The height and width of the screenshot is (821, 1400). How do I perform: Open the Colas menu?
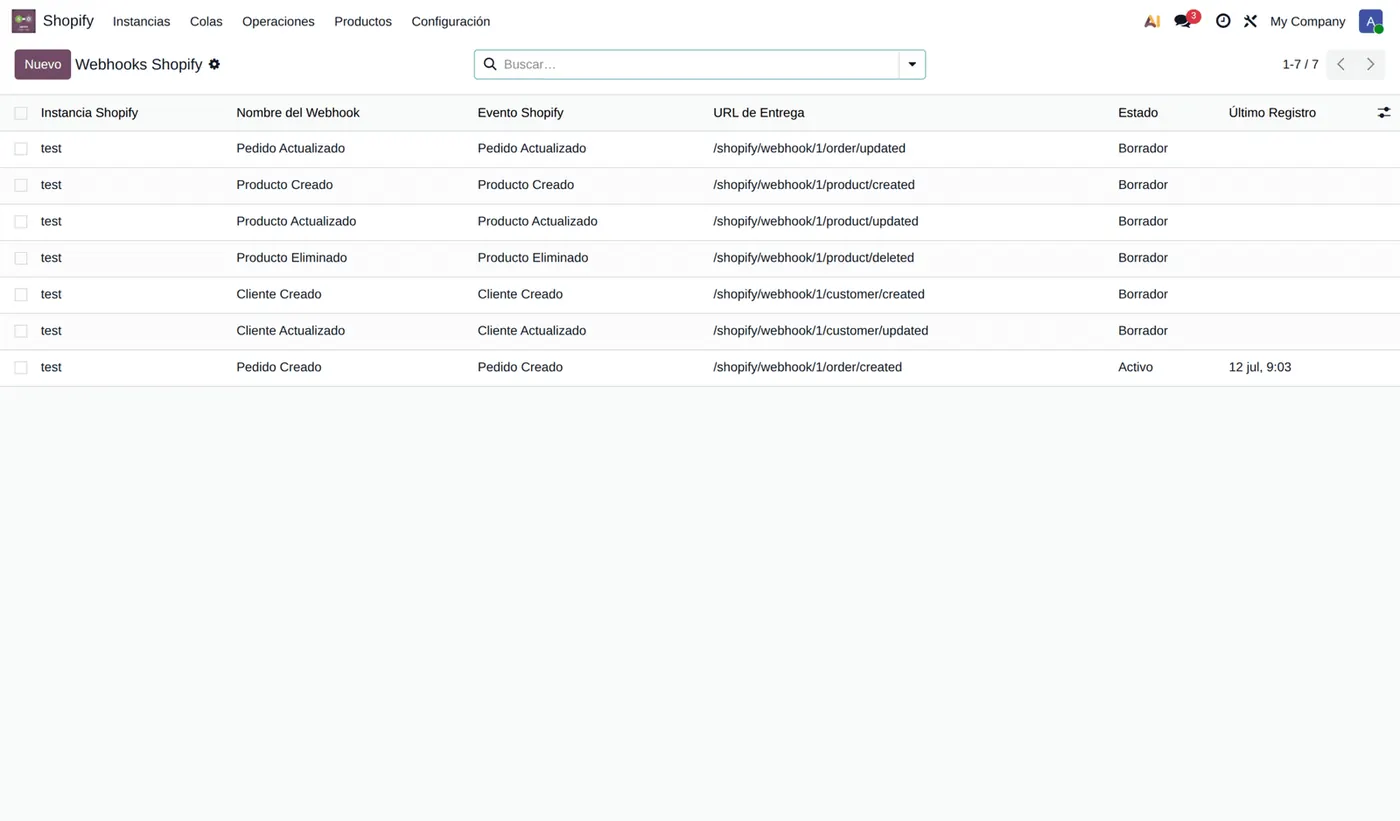click(206, 21)
